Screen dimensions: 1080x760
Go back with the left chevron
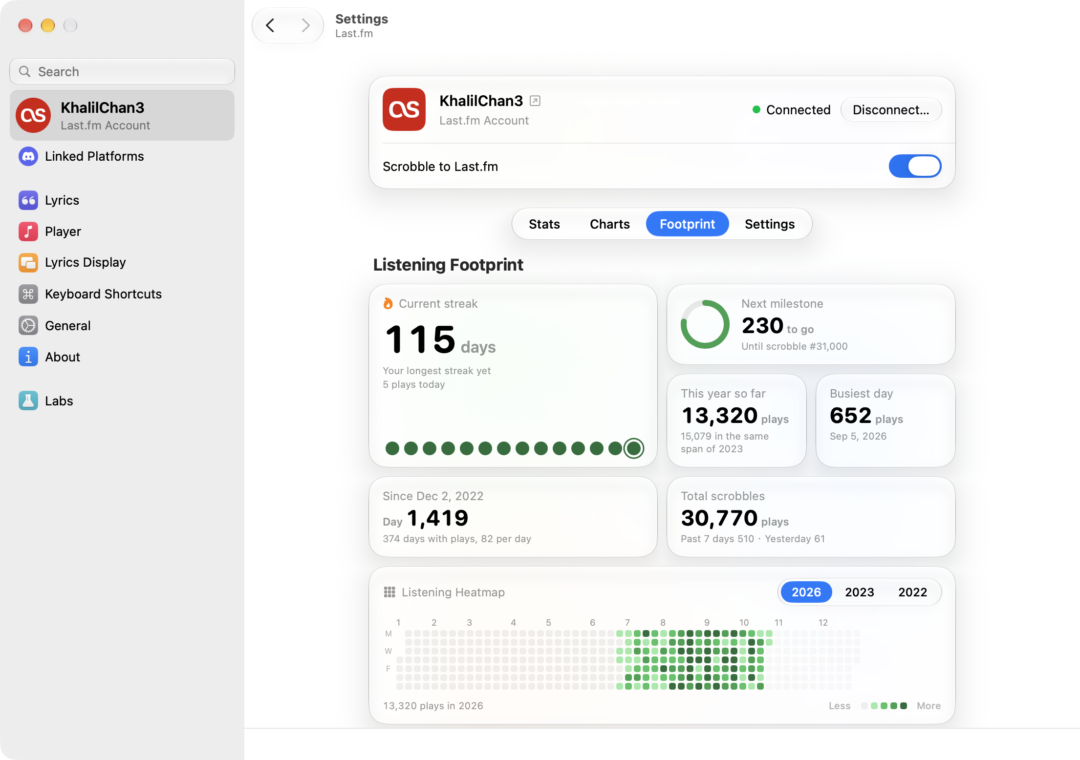click(x=270, y=25)
